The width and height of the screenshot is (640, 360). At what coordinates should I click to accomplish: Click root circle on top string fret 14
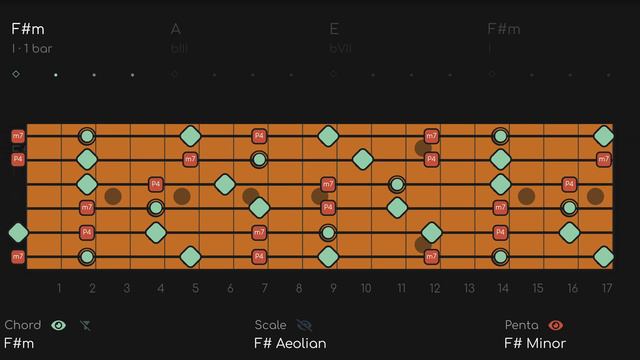(500, 136)
